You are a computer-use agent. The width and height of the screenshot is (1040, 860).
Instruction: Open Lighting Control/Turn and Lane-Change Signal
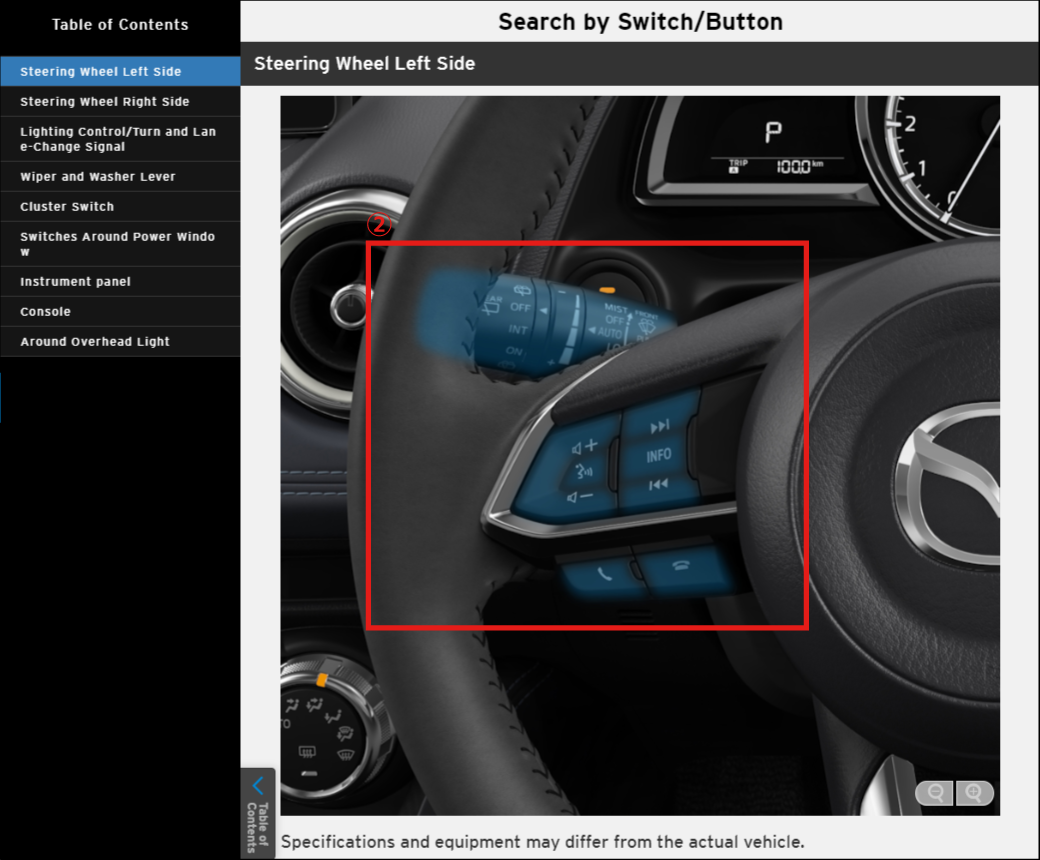click(x=118, y=139)
